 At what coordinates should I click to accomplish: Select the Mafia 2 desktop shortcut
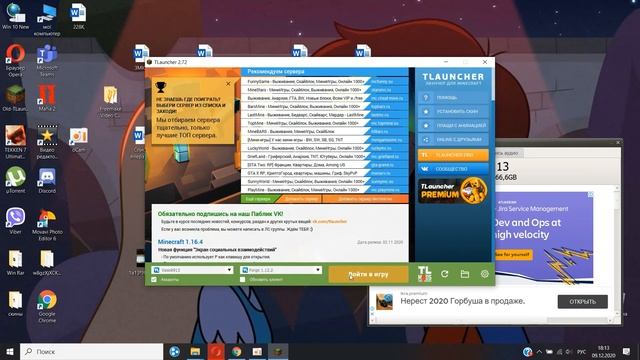click(x=47, y=98)
